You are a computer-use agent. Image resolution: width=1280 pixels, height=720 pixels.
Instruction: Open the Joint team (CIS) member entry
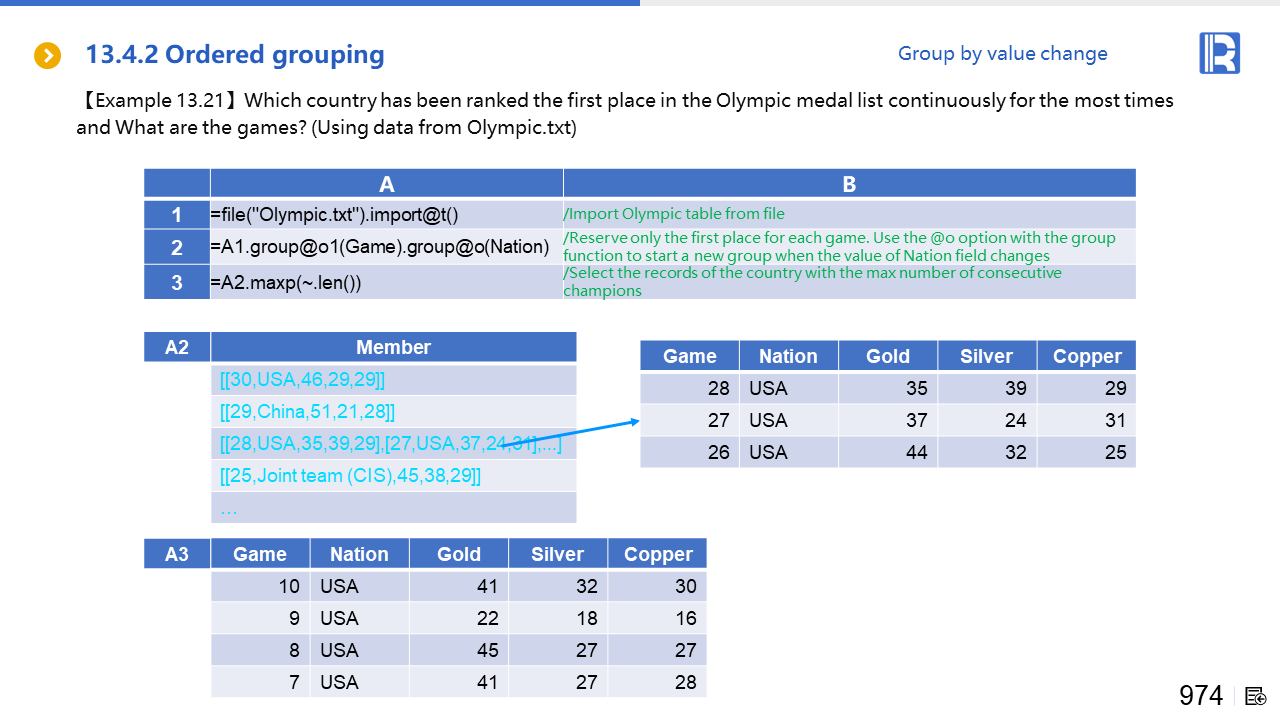pos(350,476)
